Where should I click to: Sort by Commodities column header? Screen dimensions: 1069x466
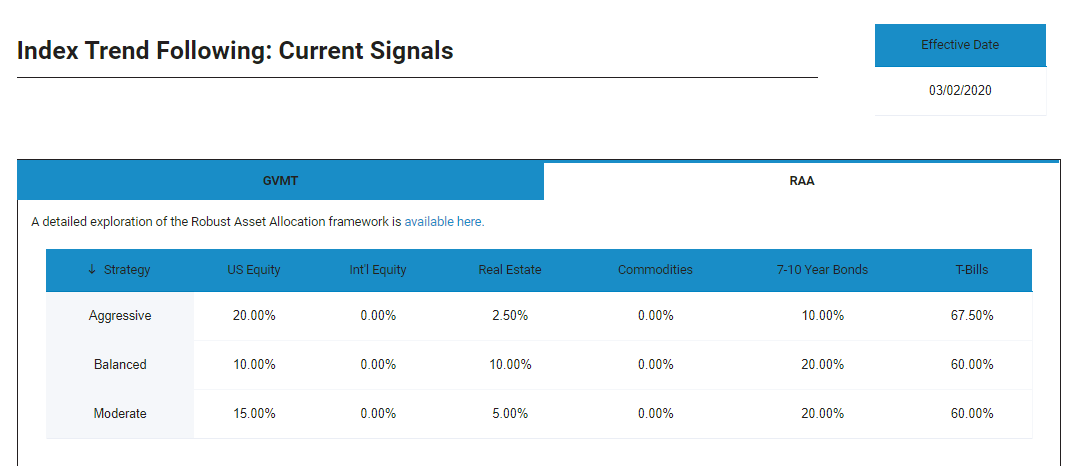pos(655,270)
